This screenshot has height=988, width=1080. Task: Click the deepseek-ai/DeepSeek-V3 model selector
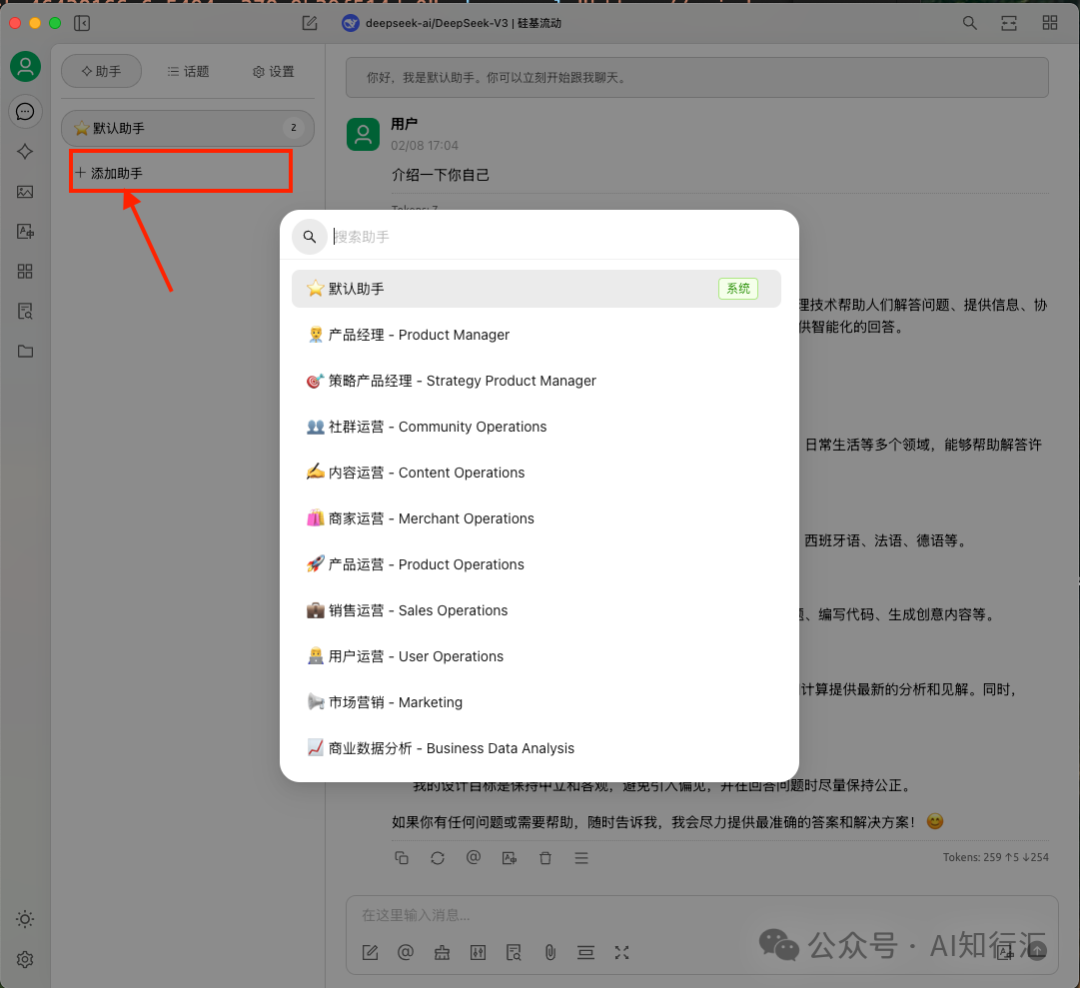452,23
